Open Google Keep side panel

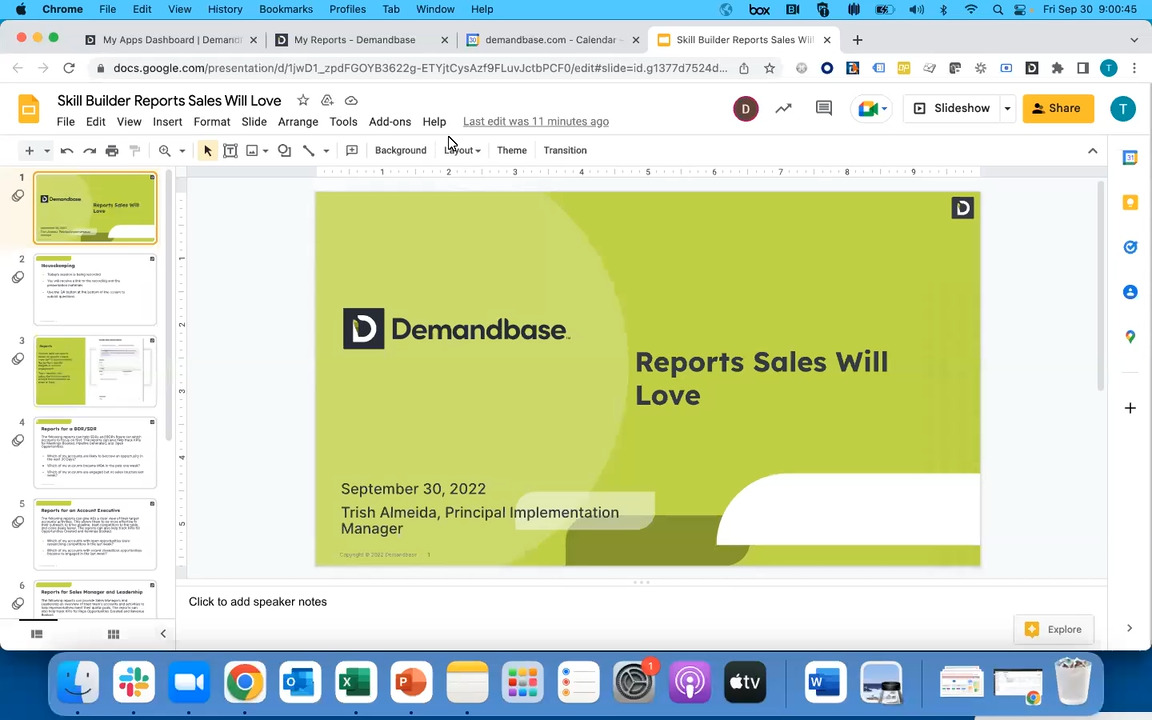pos(1130,202)
